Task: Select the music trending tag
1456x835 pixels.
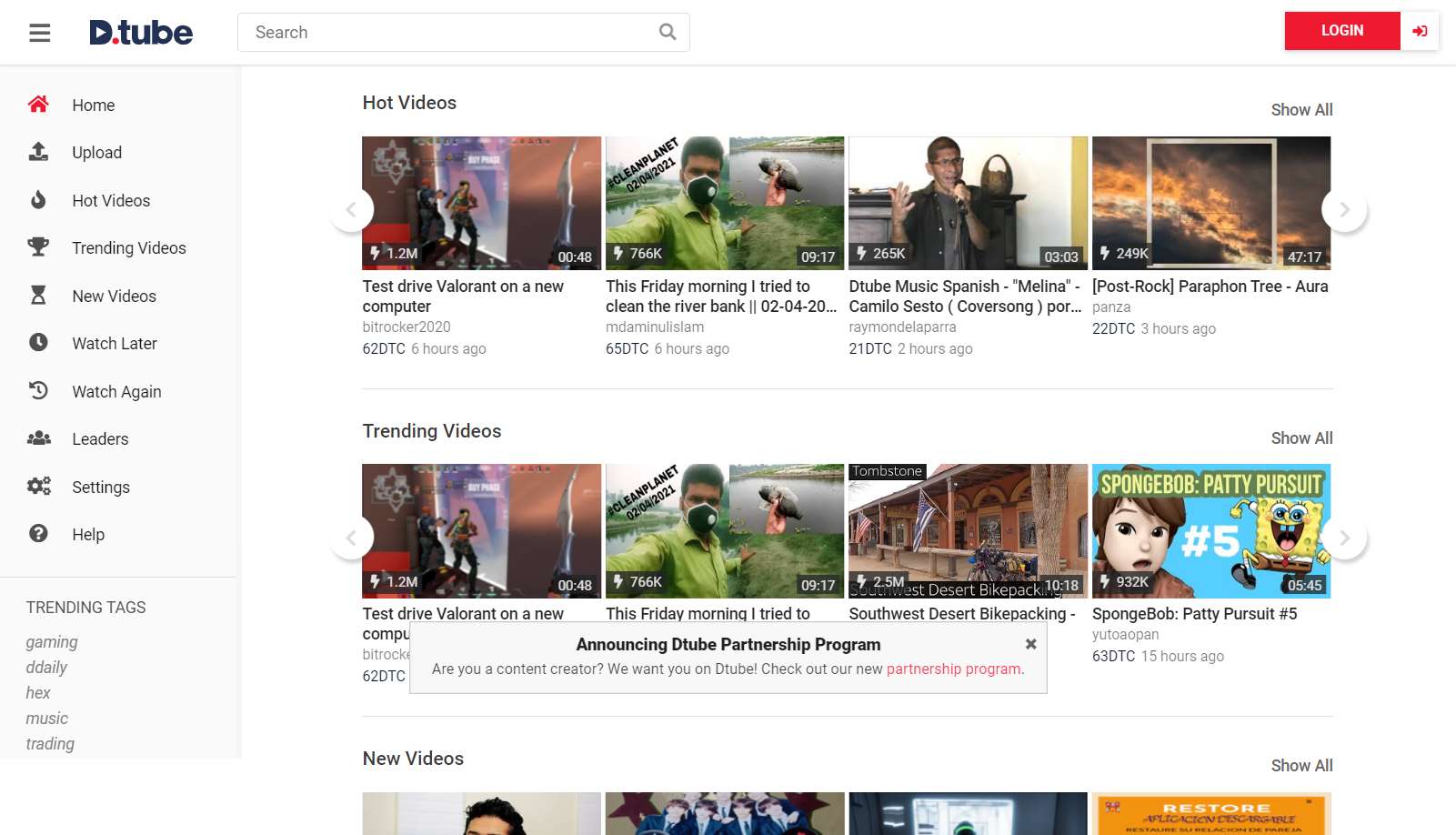Action: tap(47, 718)
